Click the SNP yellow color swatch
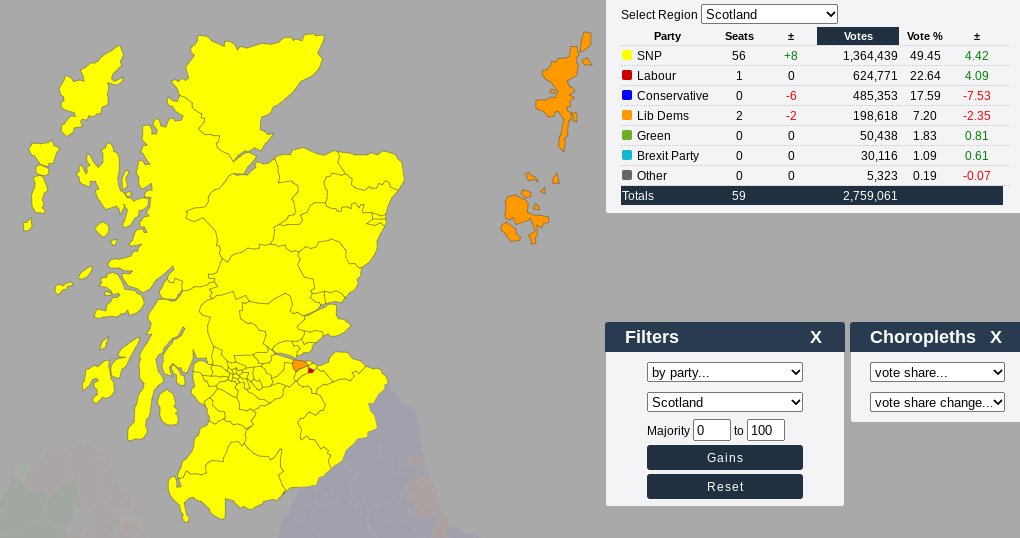The image size is (1020, 538). [x=627, y=56]
